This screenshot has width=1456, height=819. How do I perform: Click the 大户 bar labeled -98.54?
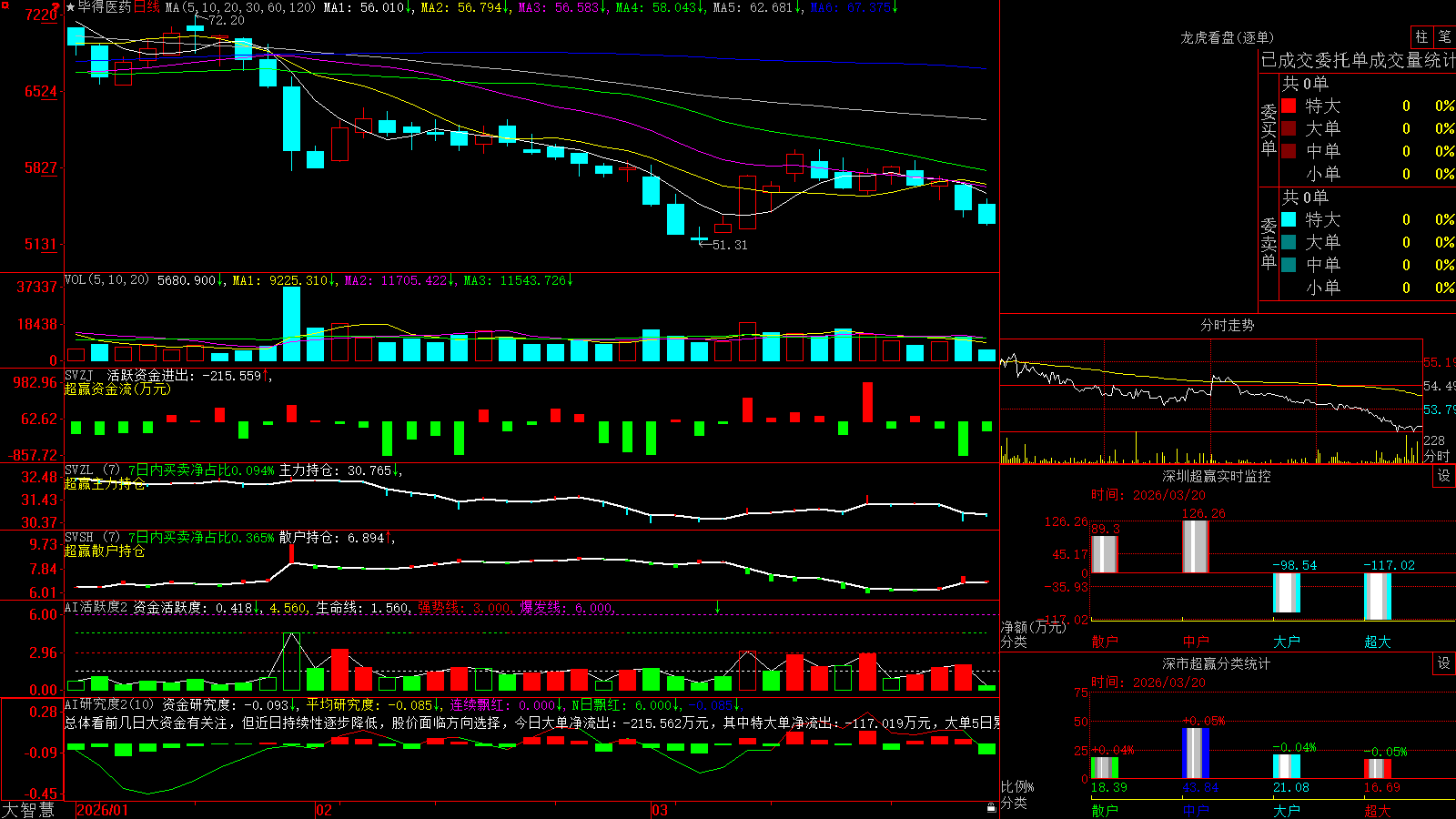coord(1287,592)
